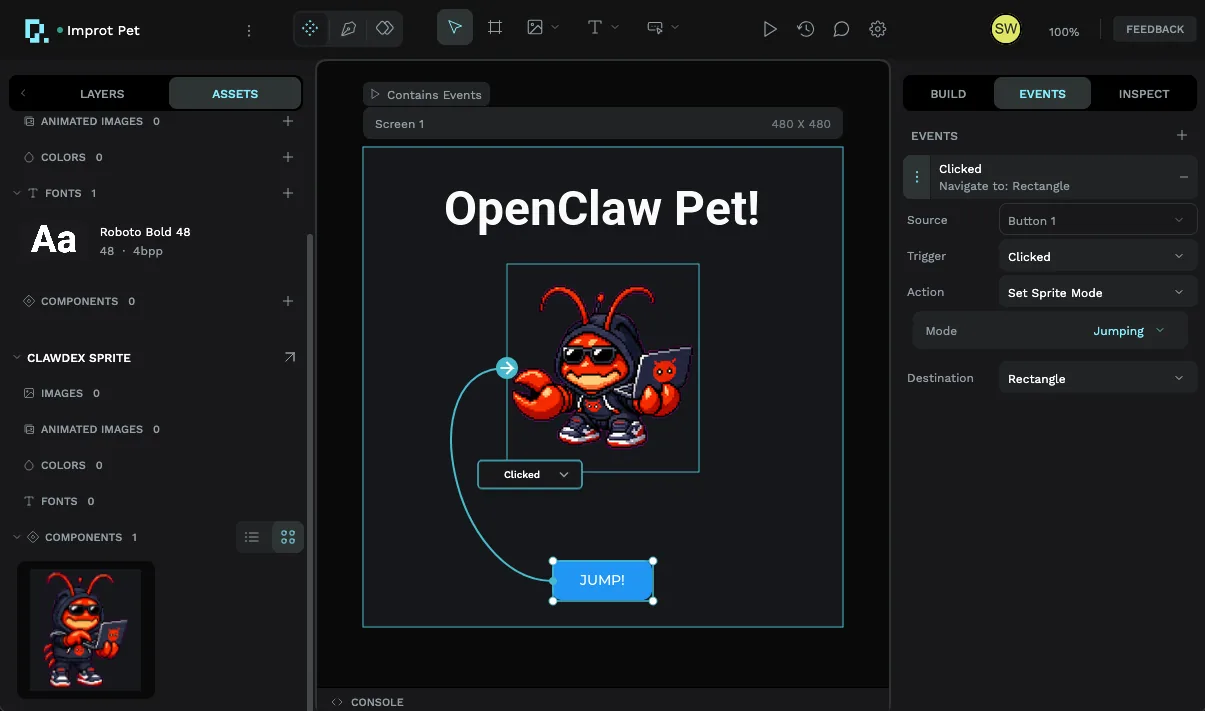This screenshot has height=711, width=1205.
Task: Select the lobster sprite on canvas
Action: click(x=602, y=368)
